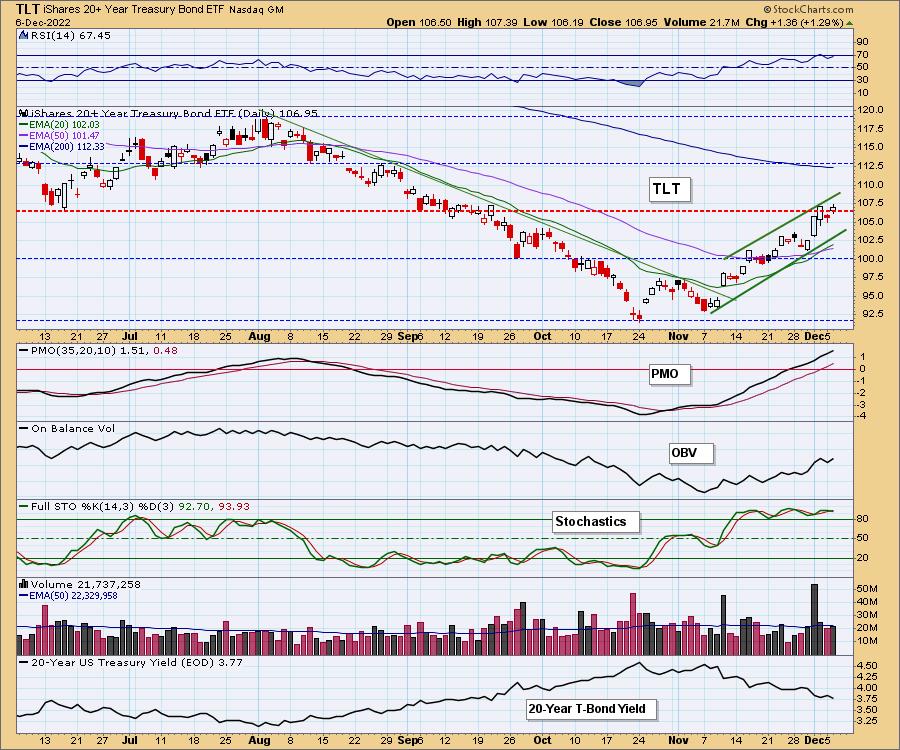This screenshot has width=900, height=750.
Task: Click the Jul label on bottom date axis
Action: point(130,740)
